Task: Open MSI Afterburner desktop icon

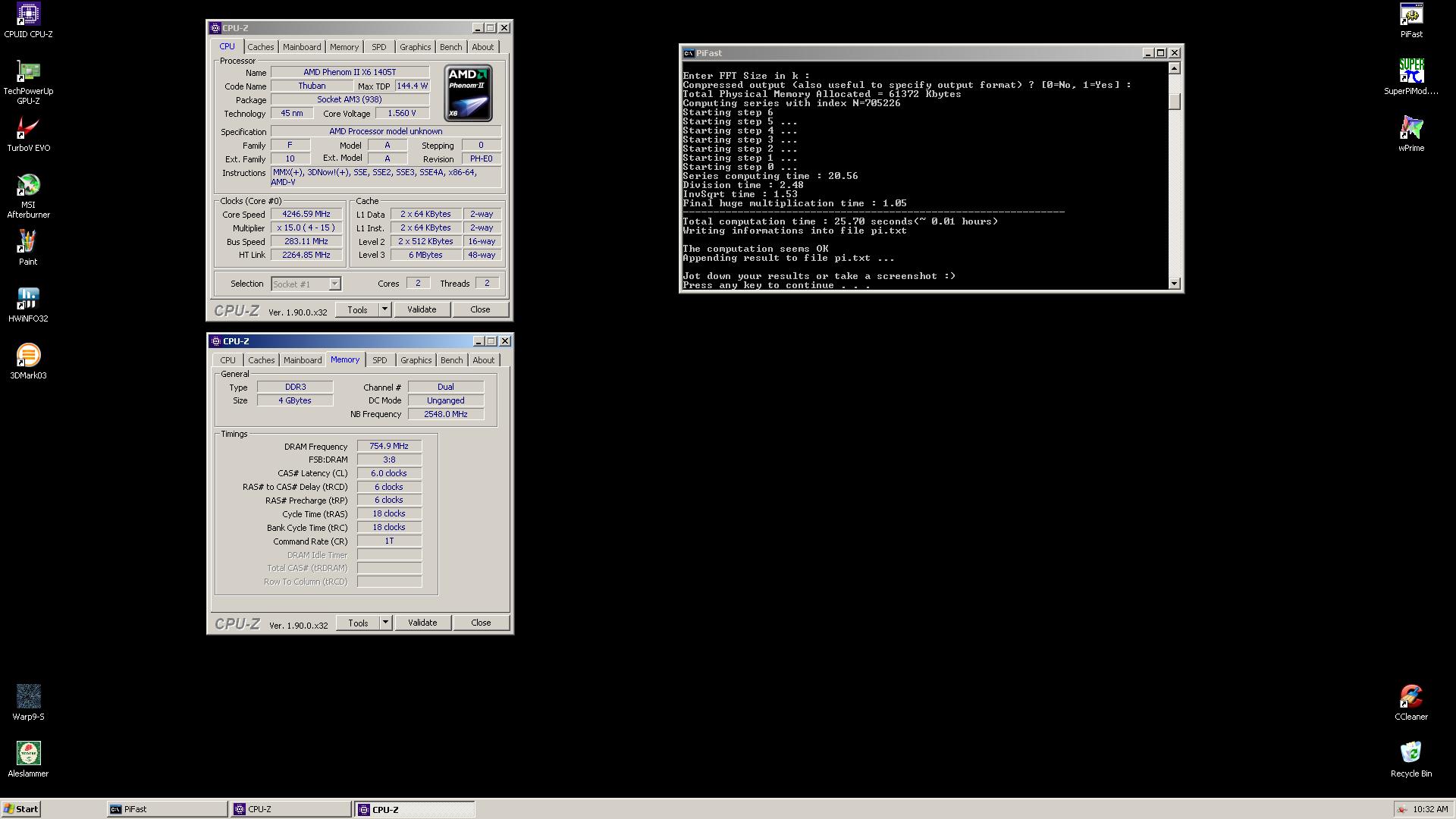Action: coord(28,196)
